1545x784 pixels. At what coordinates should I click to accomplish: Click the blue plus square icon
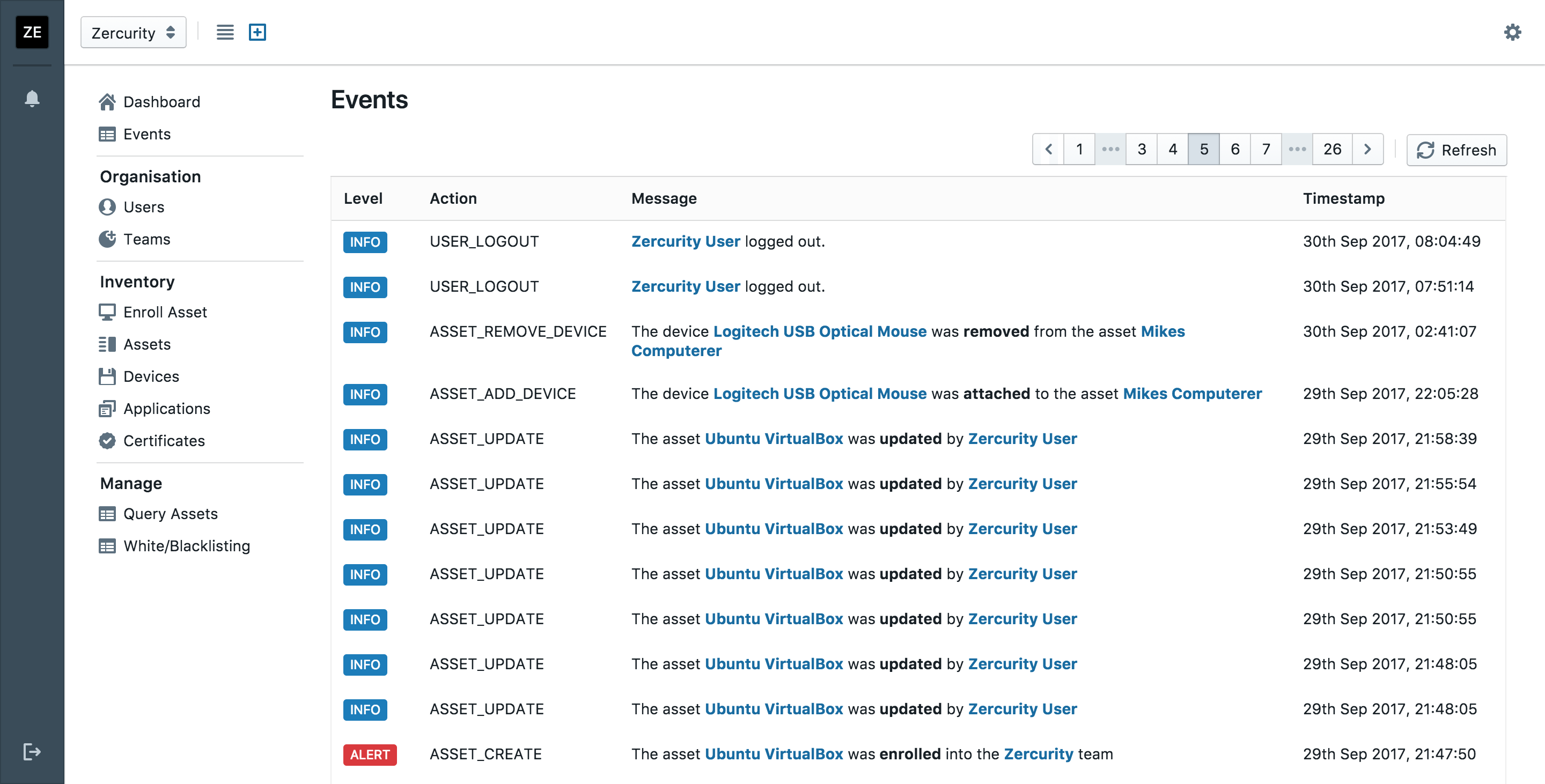257,32
